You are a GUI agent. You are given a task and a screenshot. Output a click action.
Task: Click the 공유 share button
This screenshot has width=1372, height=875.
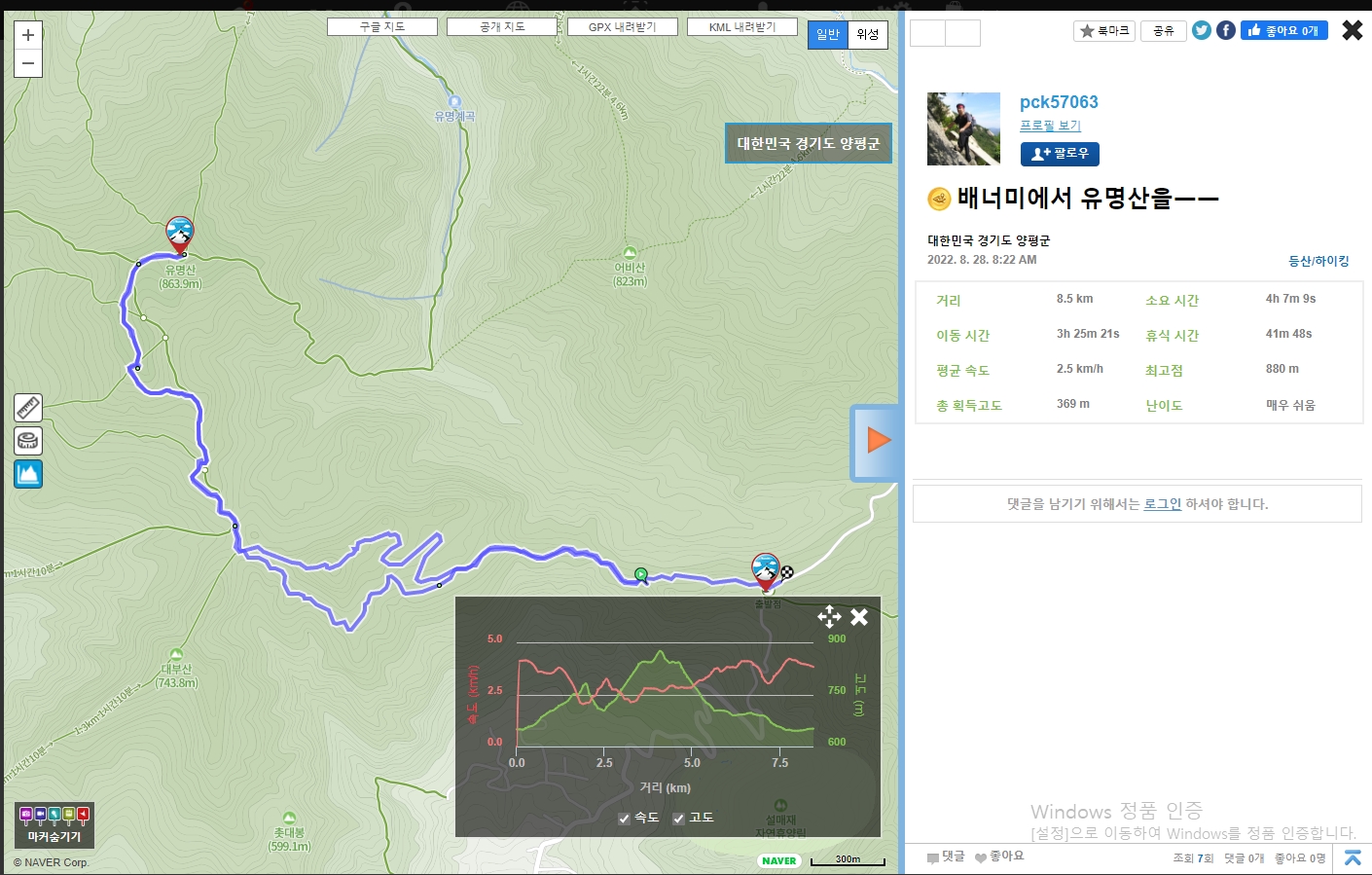tap(1164, 31)
